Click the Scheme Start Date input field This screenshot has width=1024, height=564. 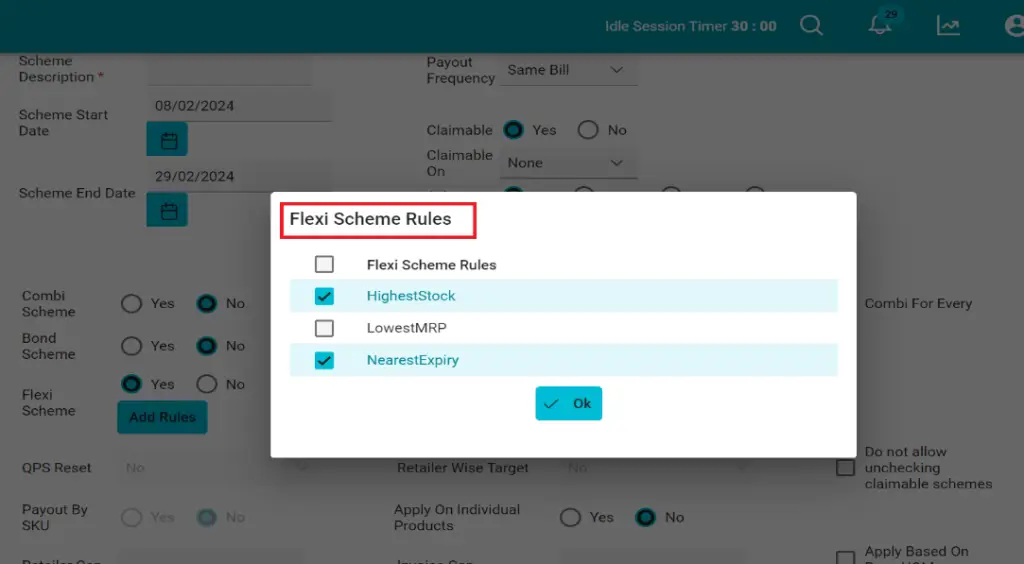(240, 106)
